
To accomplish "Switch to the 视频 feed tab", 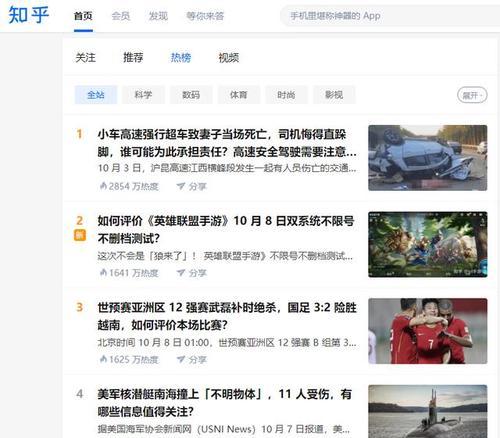I will pos(229,58).
